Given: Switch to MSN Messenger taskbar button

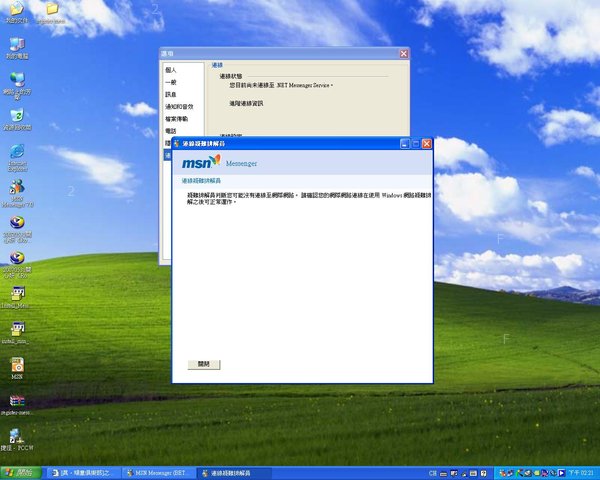Looking at the screenshot, I should point(159,473).
